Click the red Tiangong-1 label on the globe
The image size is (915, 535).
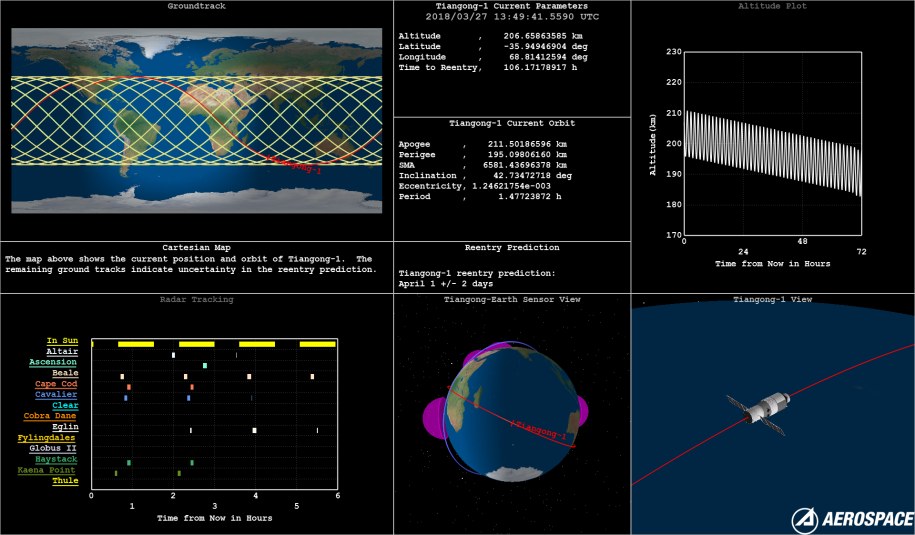(541, 429)
